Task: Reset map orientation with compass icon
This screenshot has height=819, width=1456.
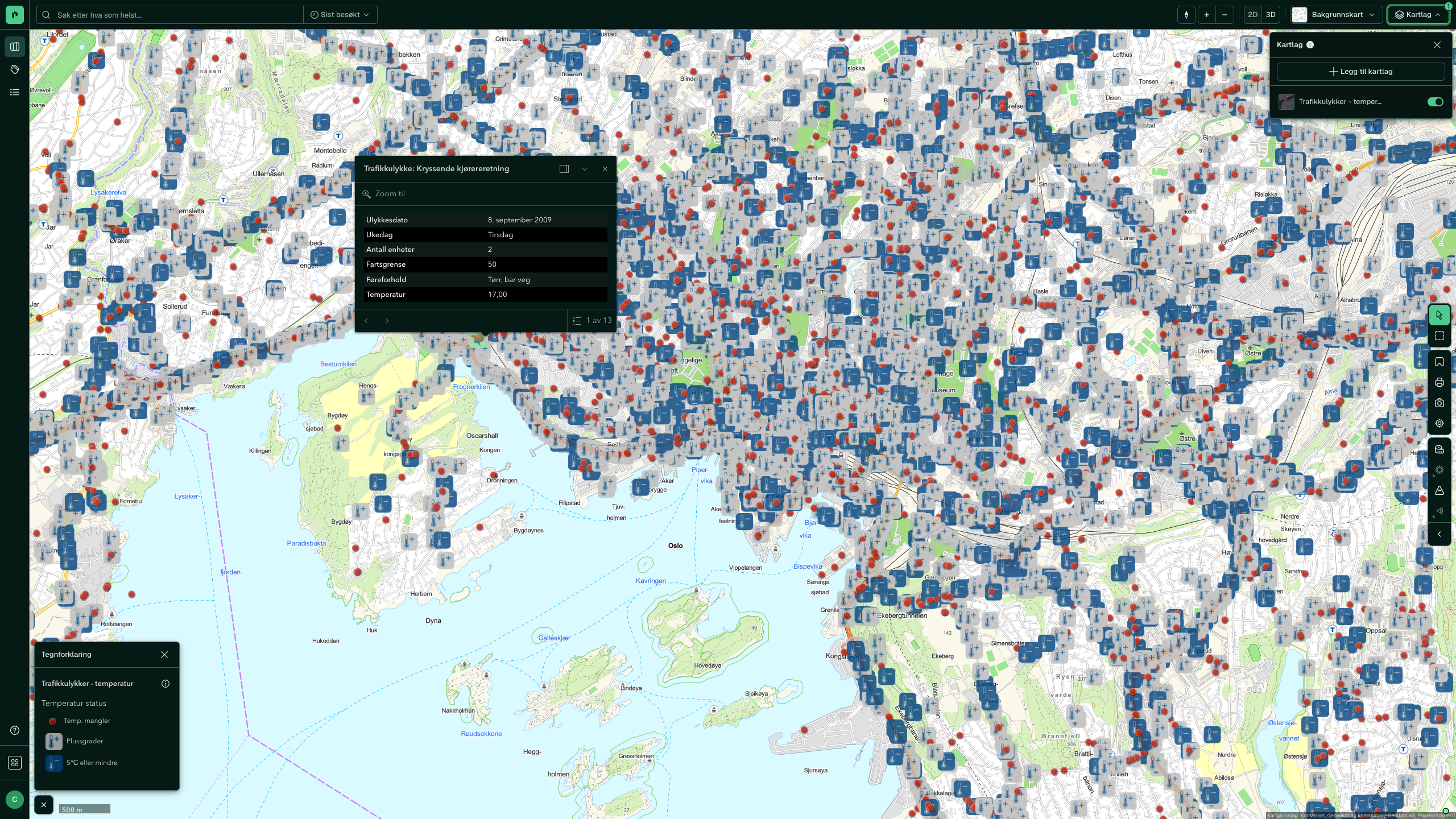Action: (x=1186, y=15)
